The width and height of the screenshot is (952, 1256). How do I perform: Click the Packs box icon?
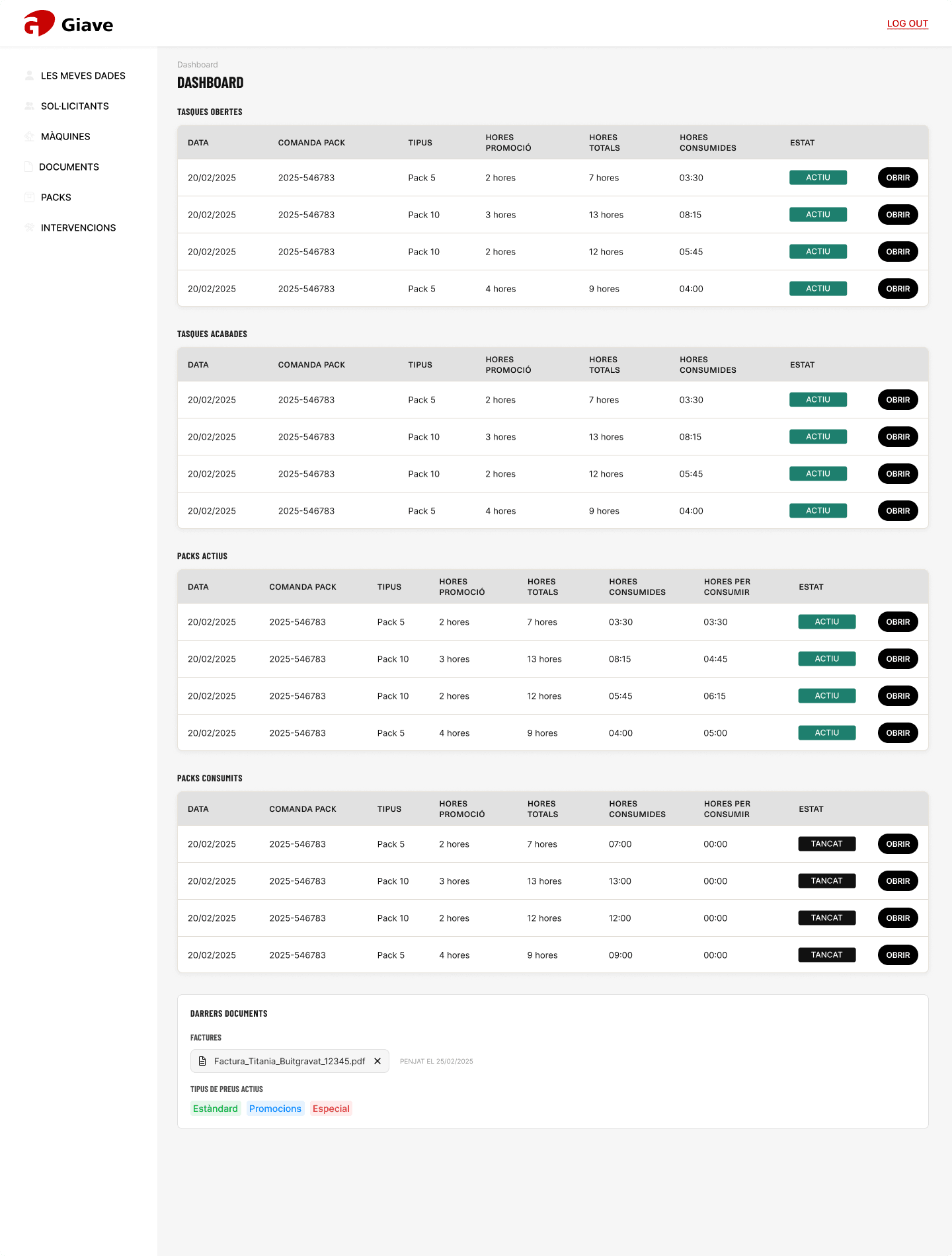pos(29,197)
